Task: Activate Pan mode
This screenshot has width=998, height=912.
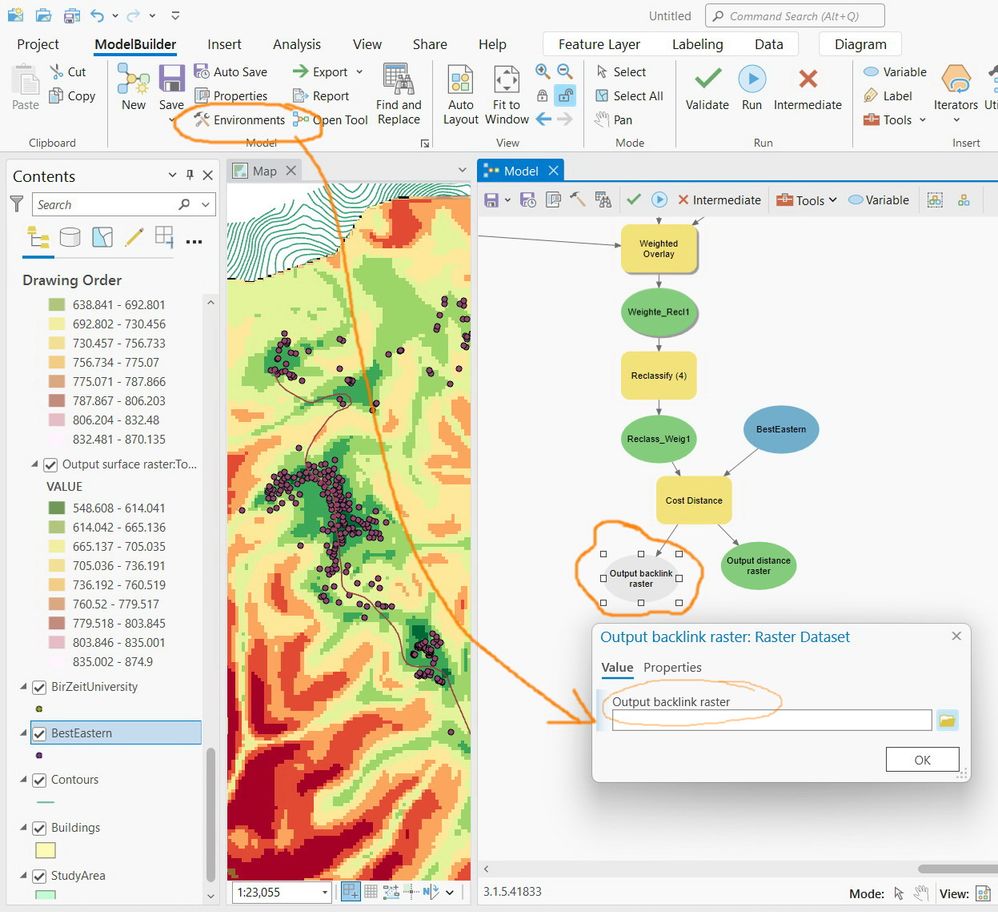Action: pos(614,120)
